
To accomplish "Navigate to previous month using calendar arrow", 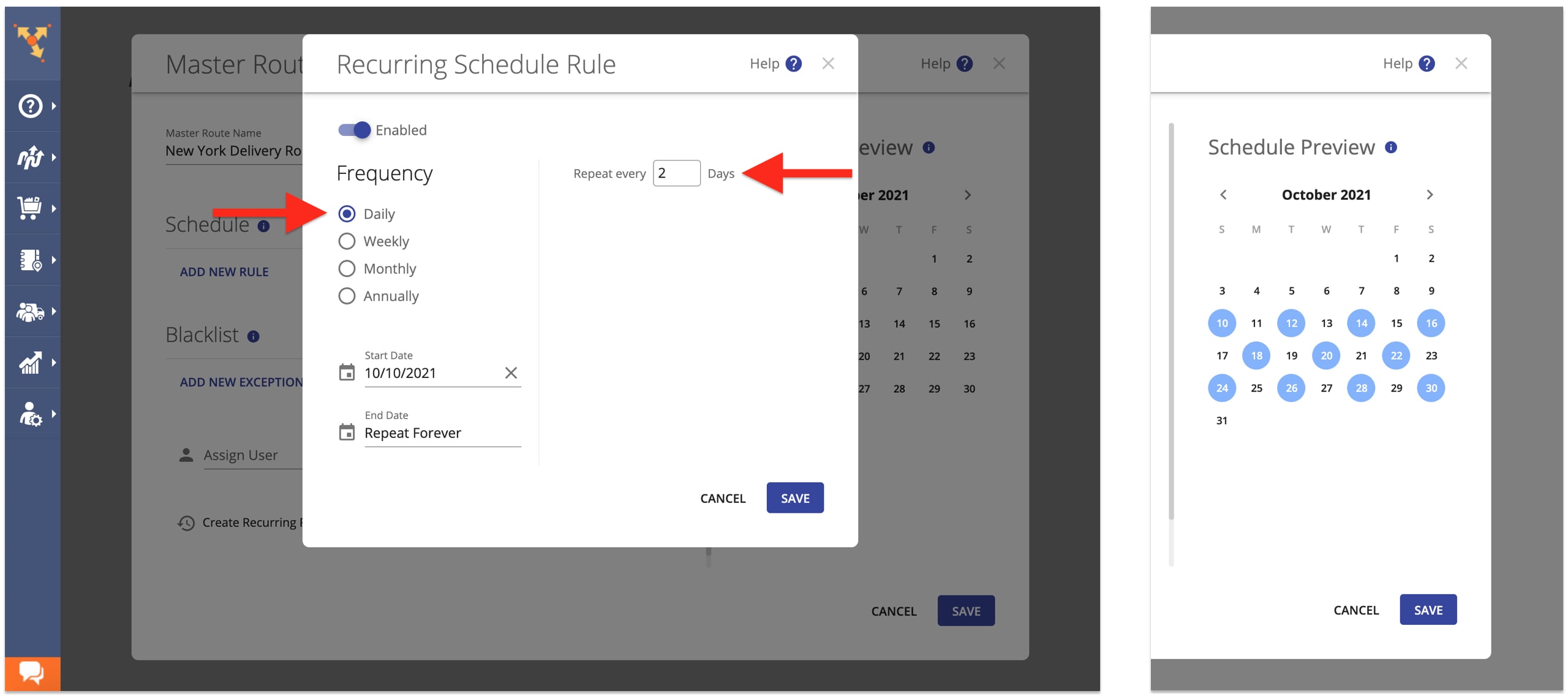I will tap(1222, 194).
